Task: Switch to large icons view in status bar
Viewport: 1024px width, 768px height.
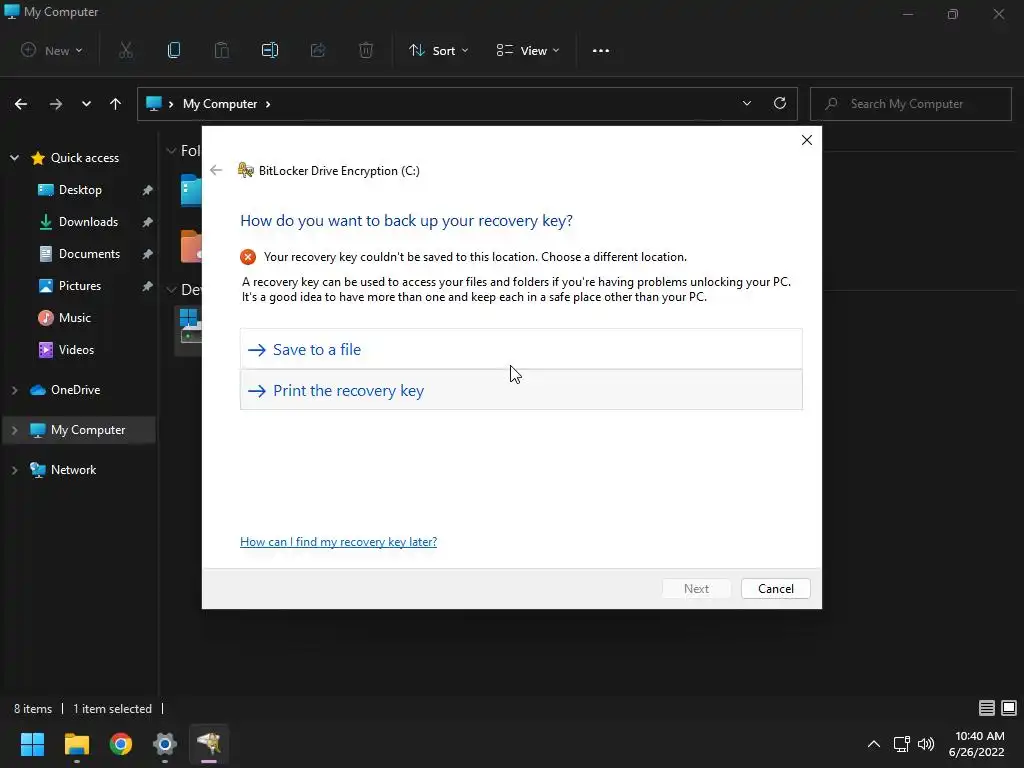Action: coord(1009,708)
